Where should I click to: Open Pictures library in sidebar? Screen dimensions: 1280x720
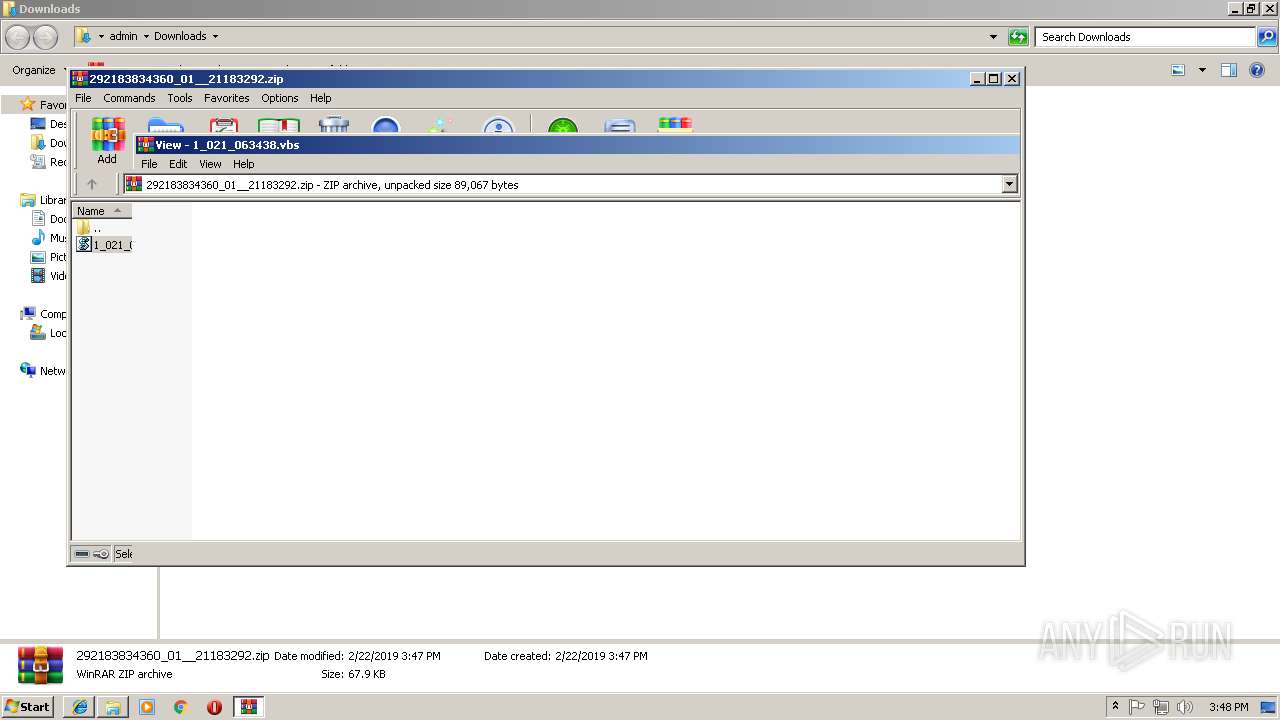pyautogui.click(x=49, y=257)
